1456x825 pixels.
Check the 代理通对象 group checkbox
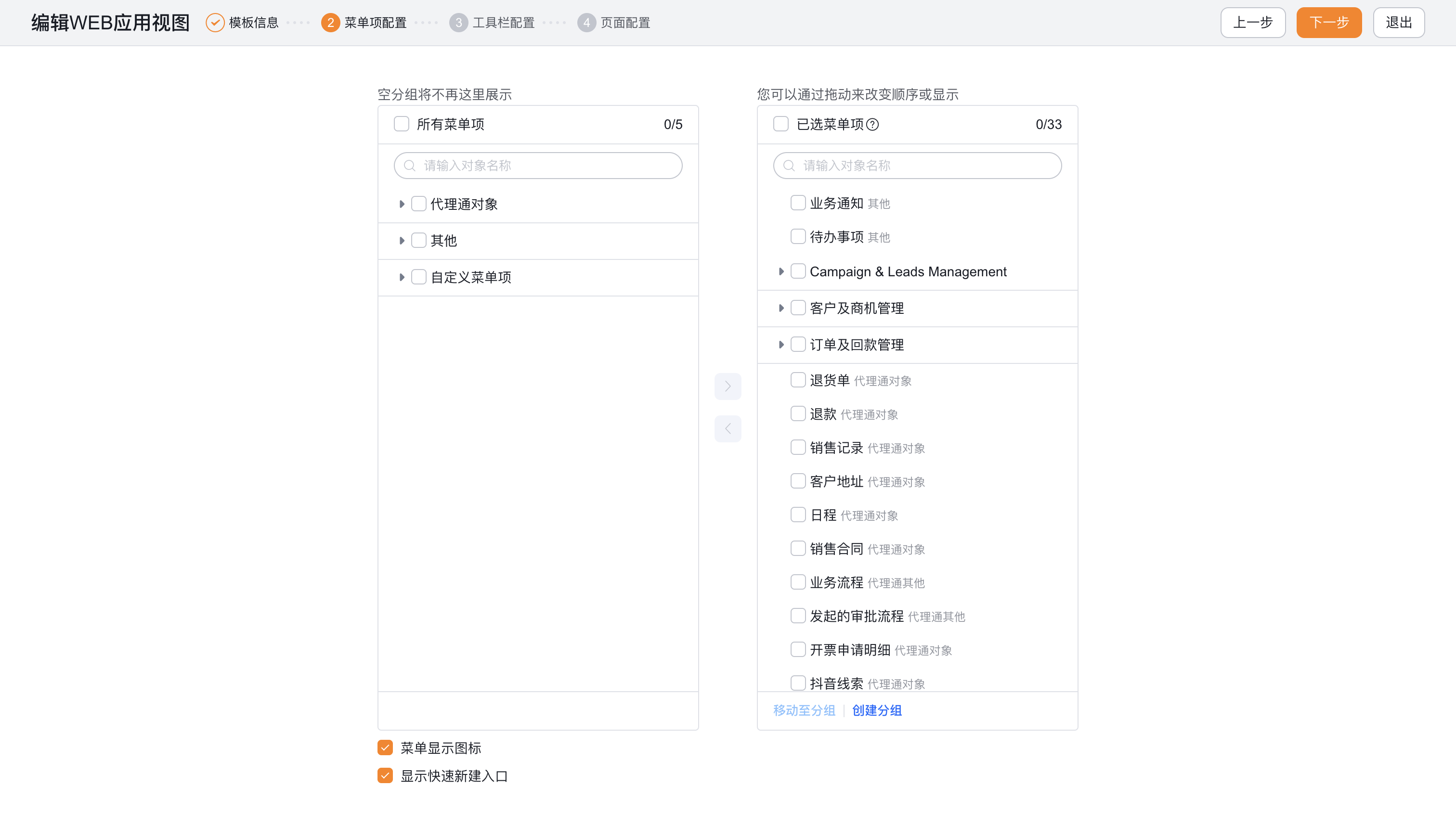418,204
